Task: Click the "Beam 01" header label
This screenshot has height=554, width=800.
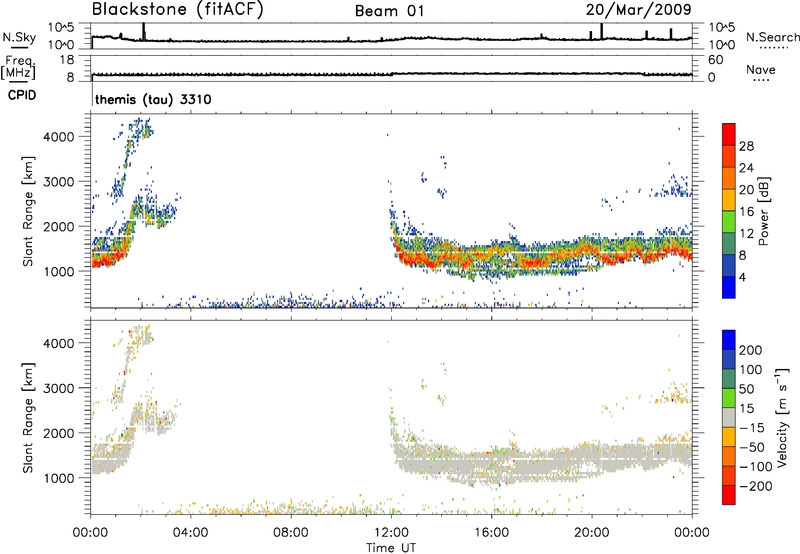Action: pos(389,11)
